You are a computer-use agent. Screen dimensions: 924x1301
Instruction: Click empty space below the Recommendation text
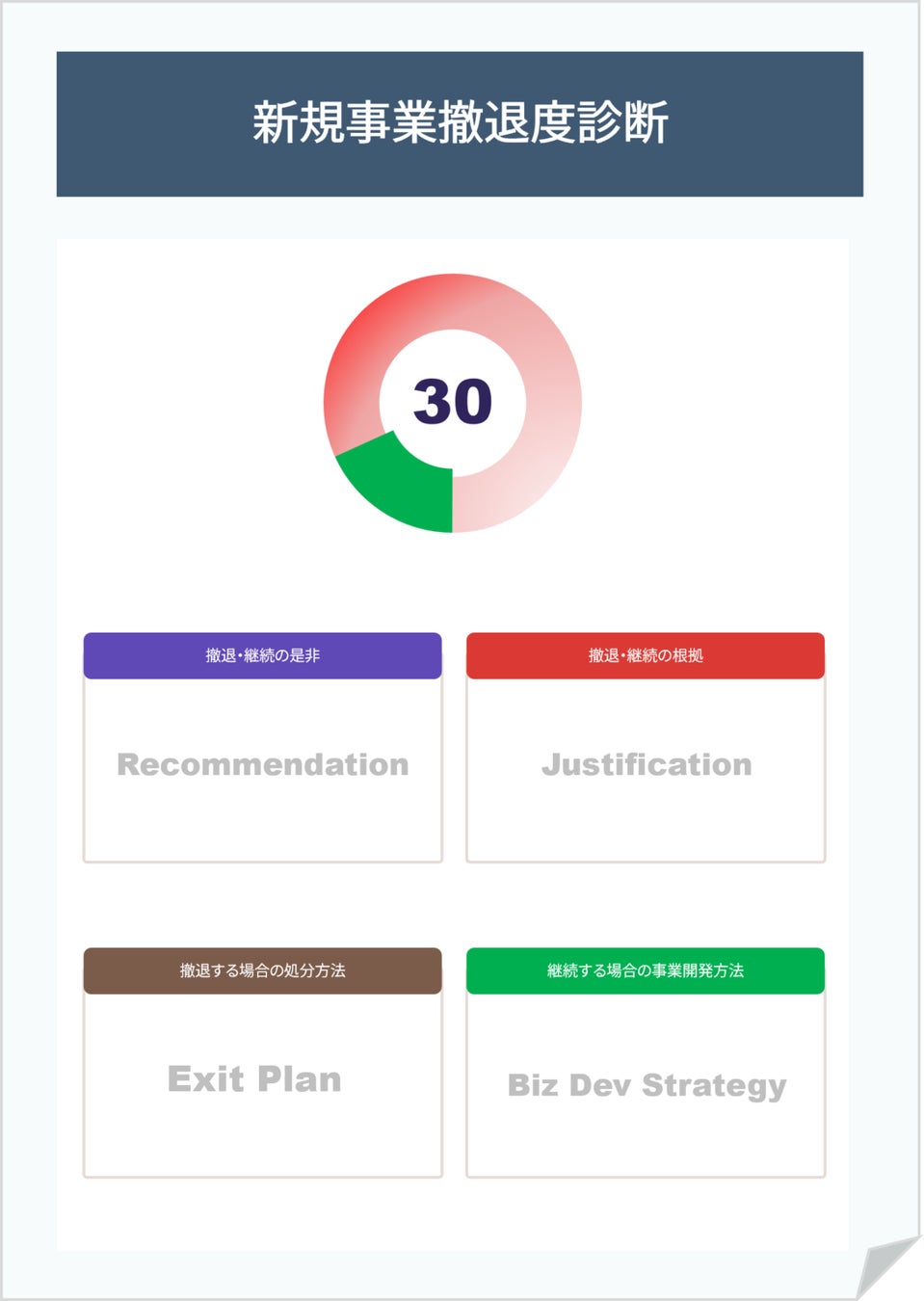(262, 824)
